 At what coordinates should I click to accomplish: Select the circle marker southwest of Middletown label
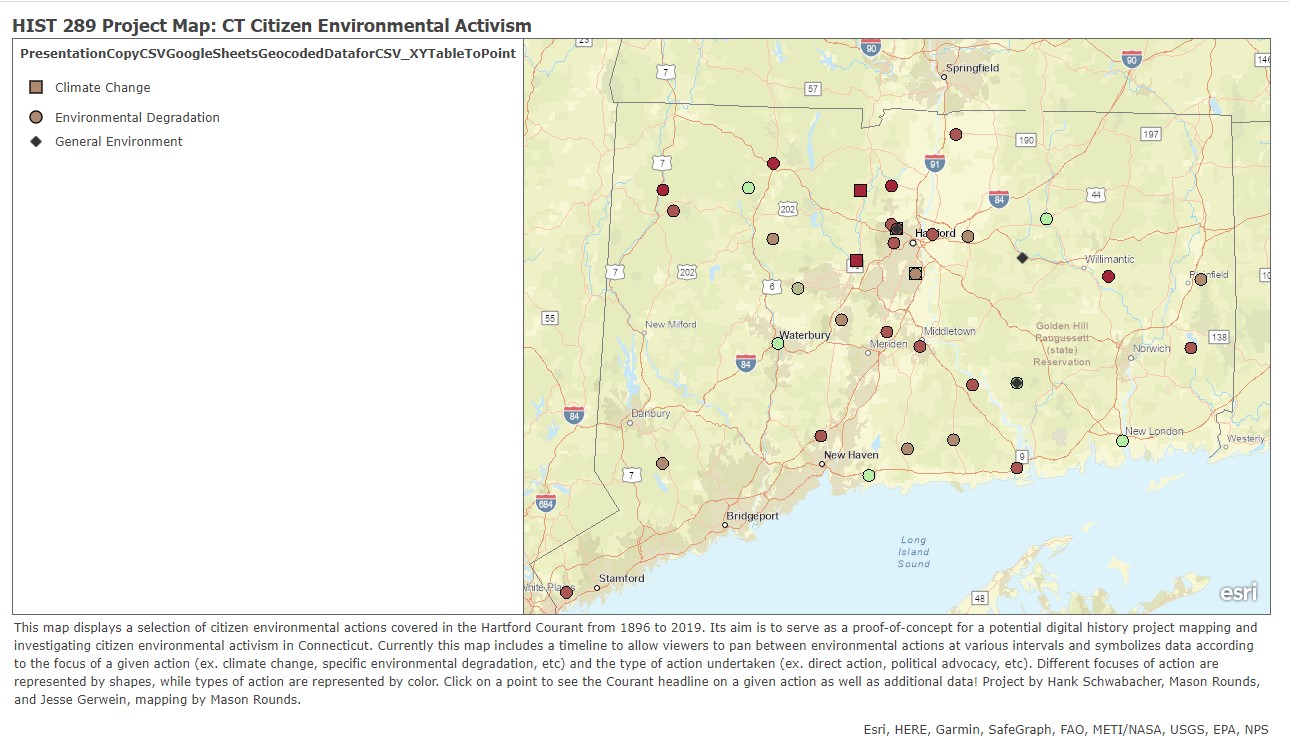920,346
